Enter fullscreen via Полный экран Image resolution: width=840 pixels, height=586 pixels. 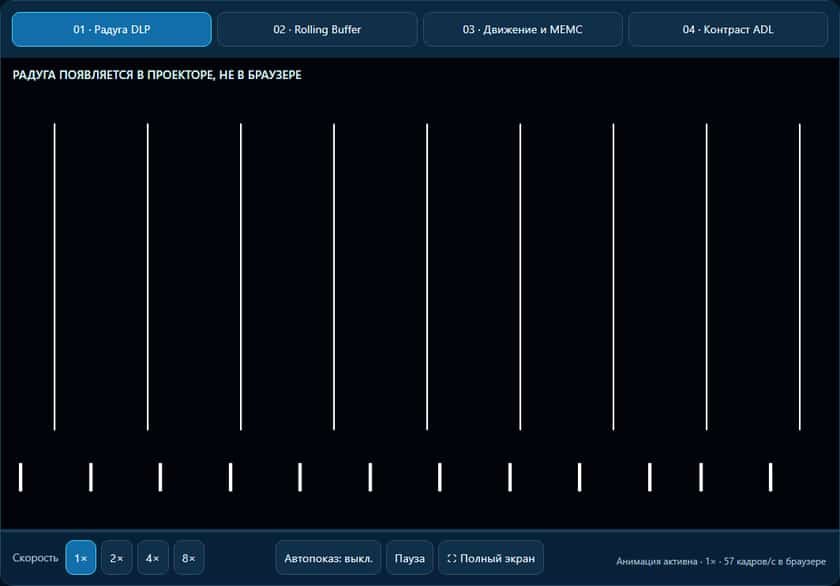click(x=491, y=558)
